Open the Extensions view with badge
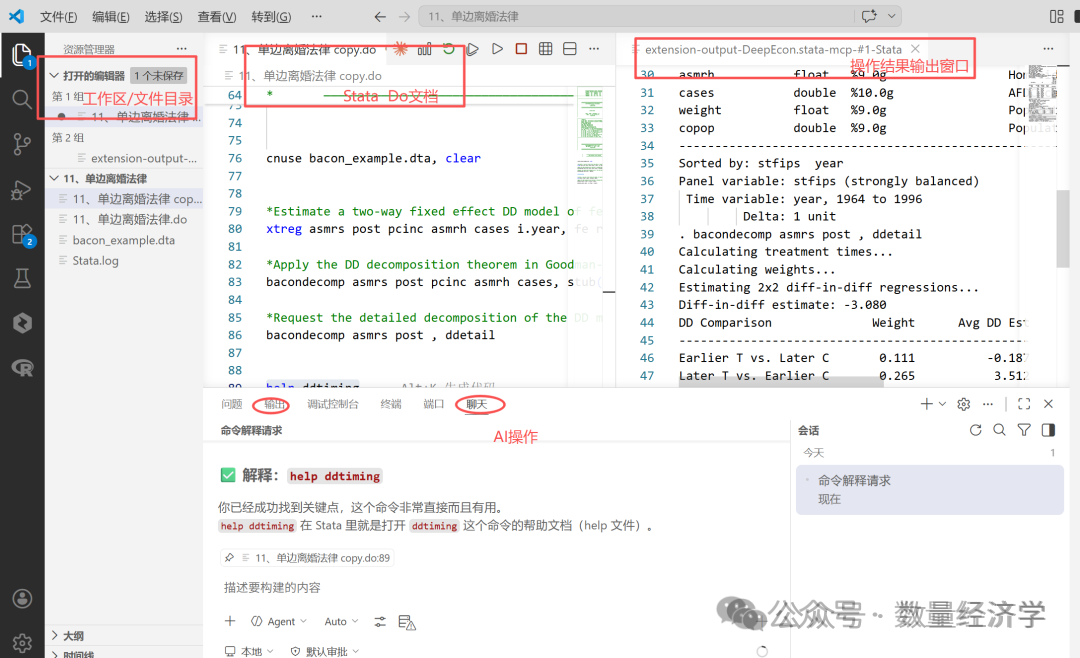This screenshot has width=1080, height=658. pyautogui.click(x=22, y=235)
